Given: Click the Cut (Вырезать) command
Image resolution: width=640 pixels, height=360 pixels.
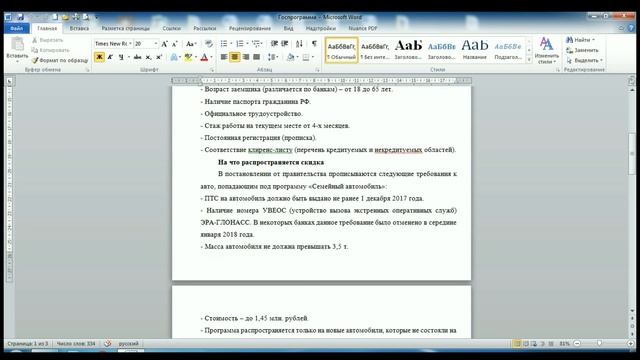Looking at the screenshot, I should (48, 40).
